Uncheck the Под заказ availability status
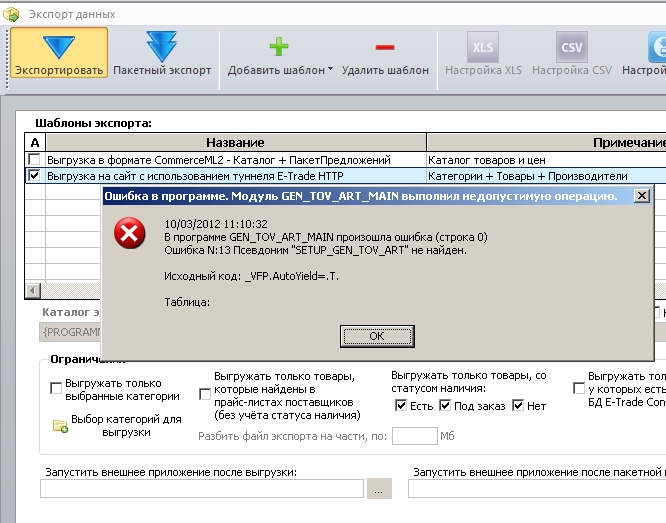 445,405
